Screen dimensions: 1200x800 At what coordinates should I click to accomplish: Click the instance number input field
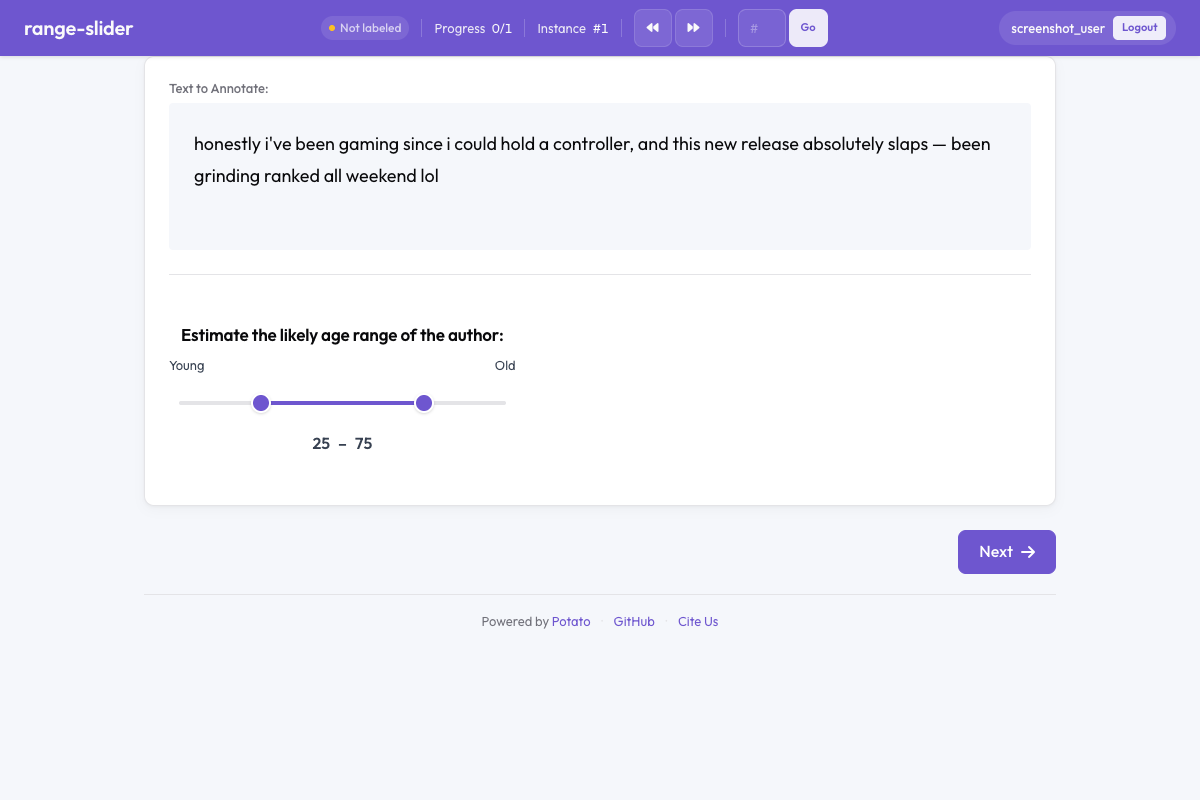(762, 28)
